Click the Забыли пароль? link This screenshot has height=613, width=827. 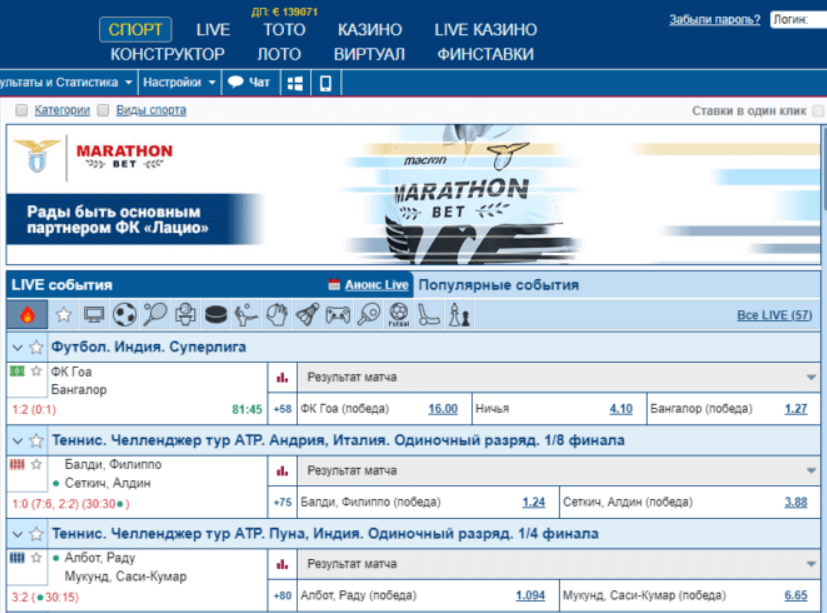(715, 20)
